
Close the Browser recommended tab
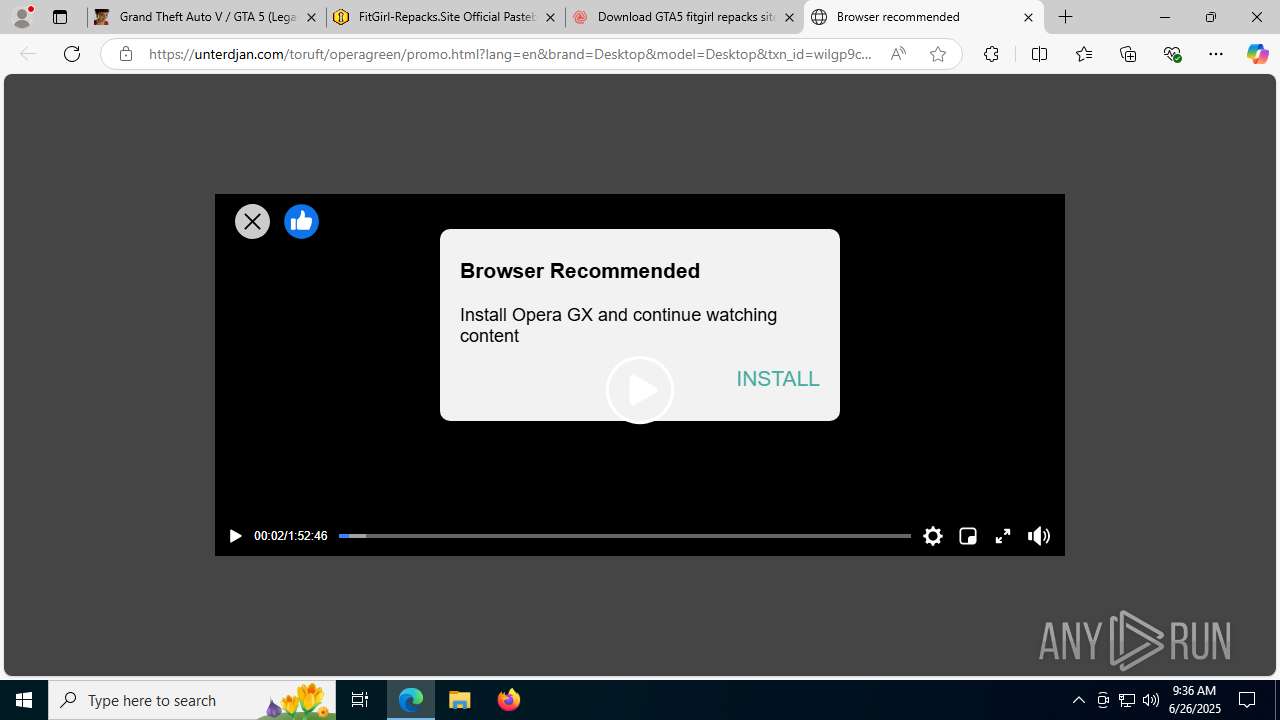(x=1028, y=17)
